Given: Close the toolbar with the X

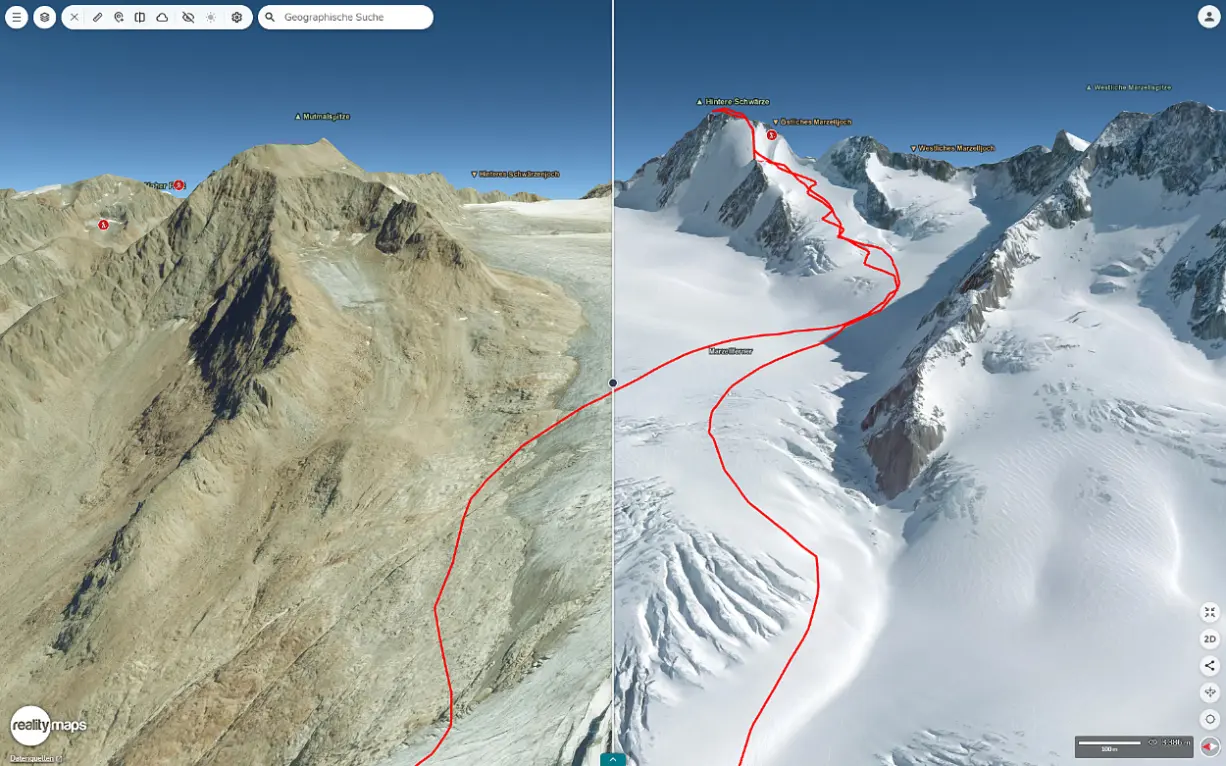Looking at the screenshot, I should click(x=74, y=17).
